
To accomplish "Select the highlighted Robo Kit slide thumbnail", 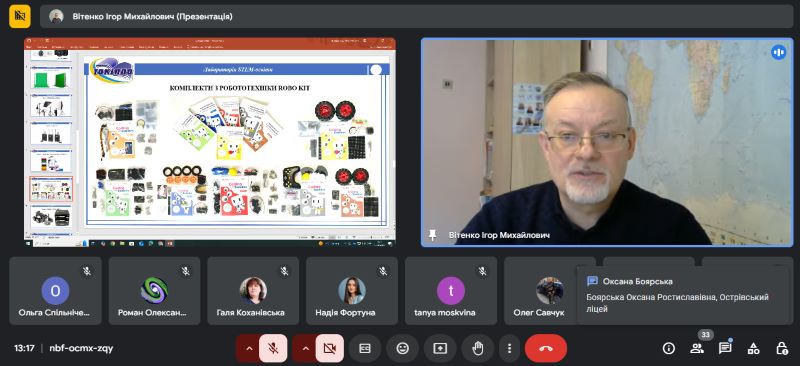I will 51,189.
